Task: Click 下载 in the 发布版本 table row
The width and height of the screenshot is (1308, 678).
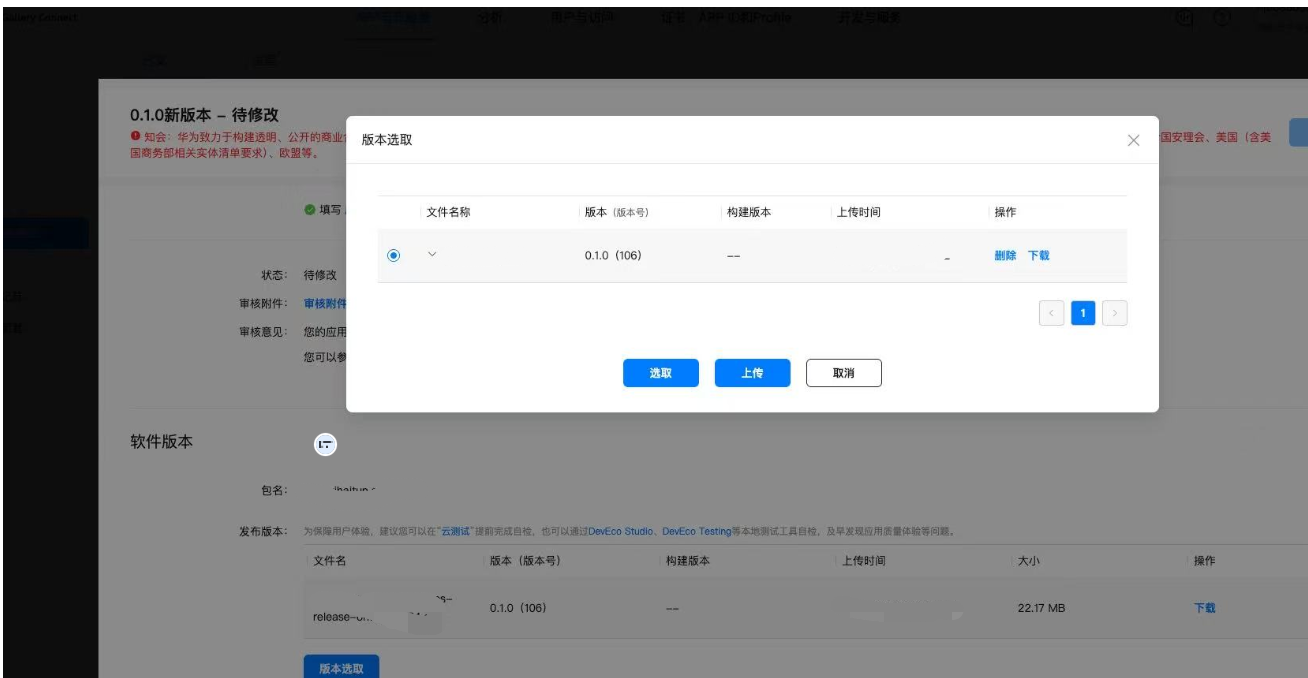Action: (x=1205, y=608)
